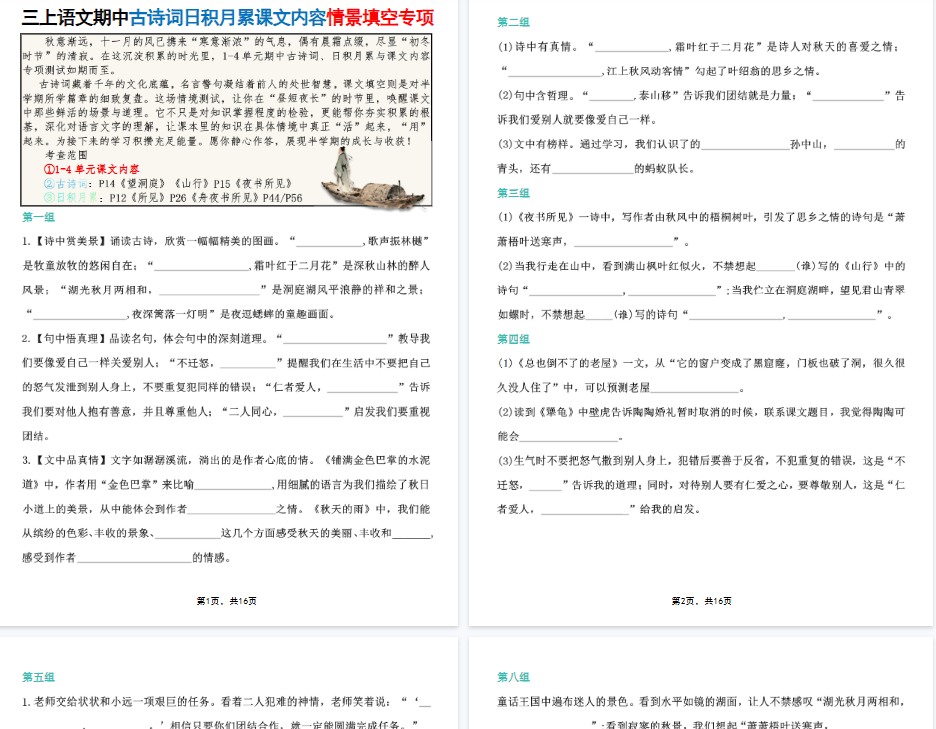This screenshot has height=729, width=936.
Task: Click the 第五组 section heading
Action: [x=39, y=677]
